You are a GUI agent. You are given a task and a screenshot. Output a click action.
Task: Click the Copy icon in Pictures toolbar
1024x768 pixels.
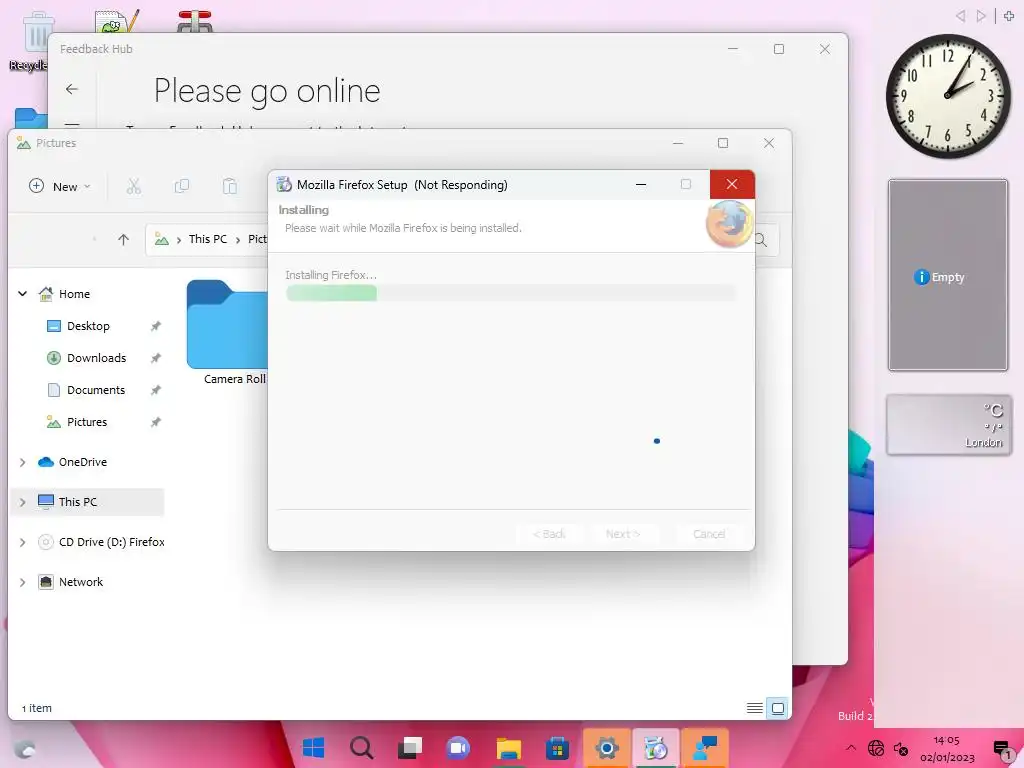182,187
